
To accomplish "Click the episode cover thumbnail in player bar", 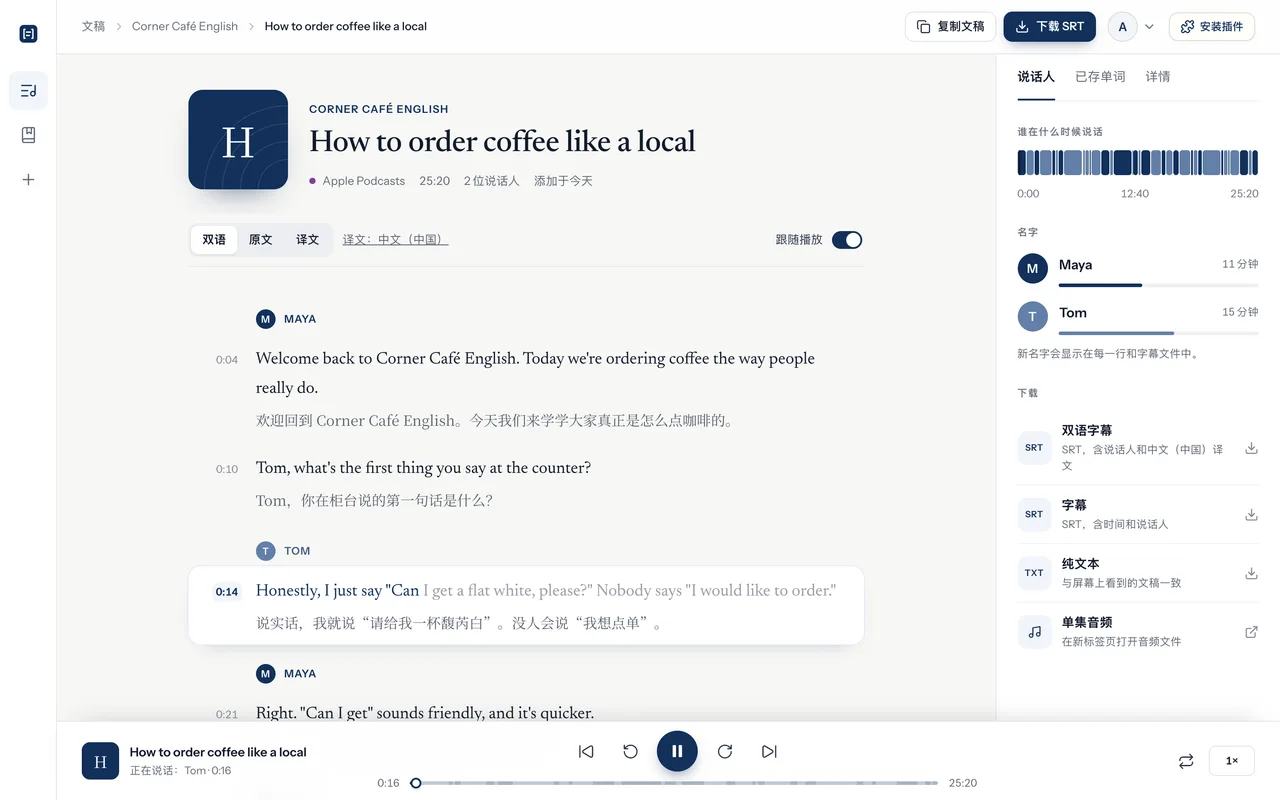I will coord(100,761).
